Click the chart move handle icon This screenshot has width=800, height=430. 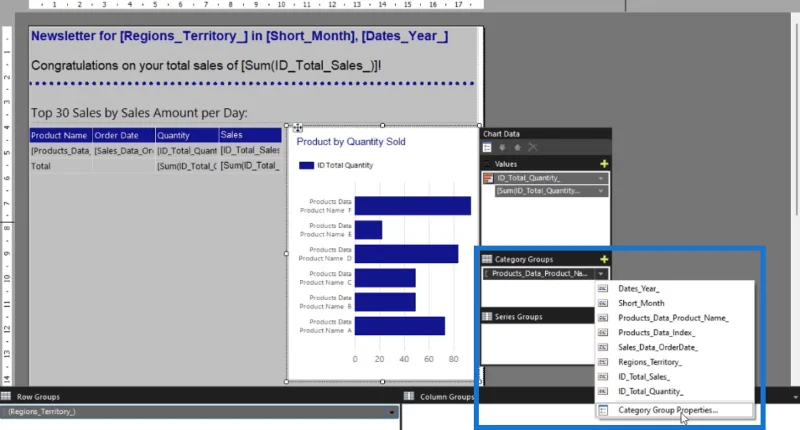(x=297, y=128)
